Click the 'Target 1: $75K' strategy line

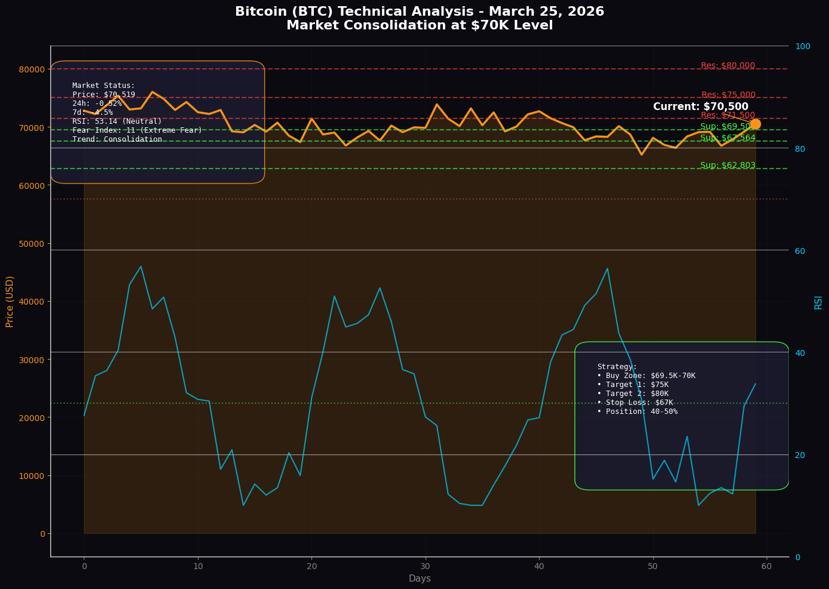pyautogui.click(x=633, y=384)
